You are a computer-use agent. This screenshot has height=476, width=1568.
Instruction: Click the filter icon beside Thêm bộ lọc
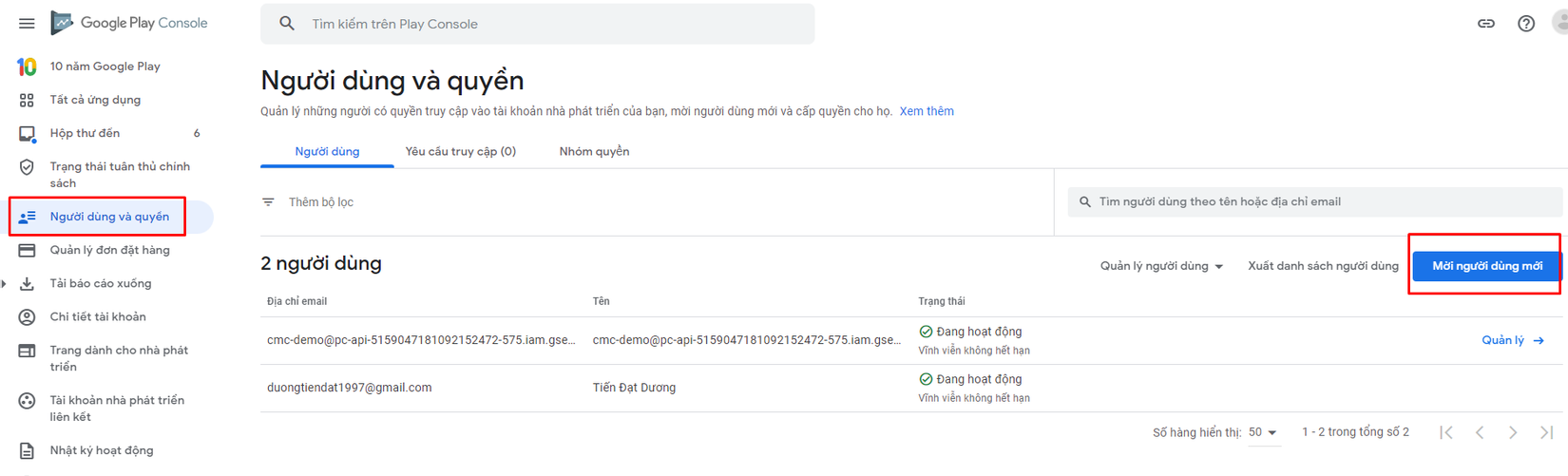pyautogui.click(x=269, y=202)
